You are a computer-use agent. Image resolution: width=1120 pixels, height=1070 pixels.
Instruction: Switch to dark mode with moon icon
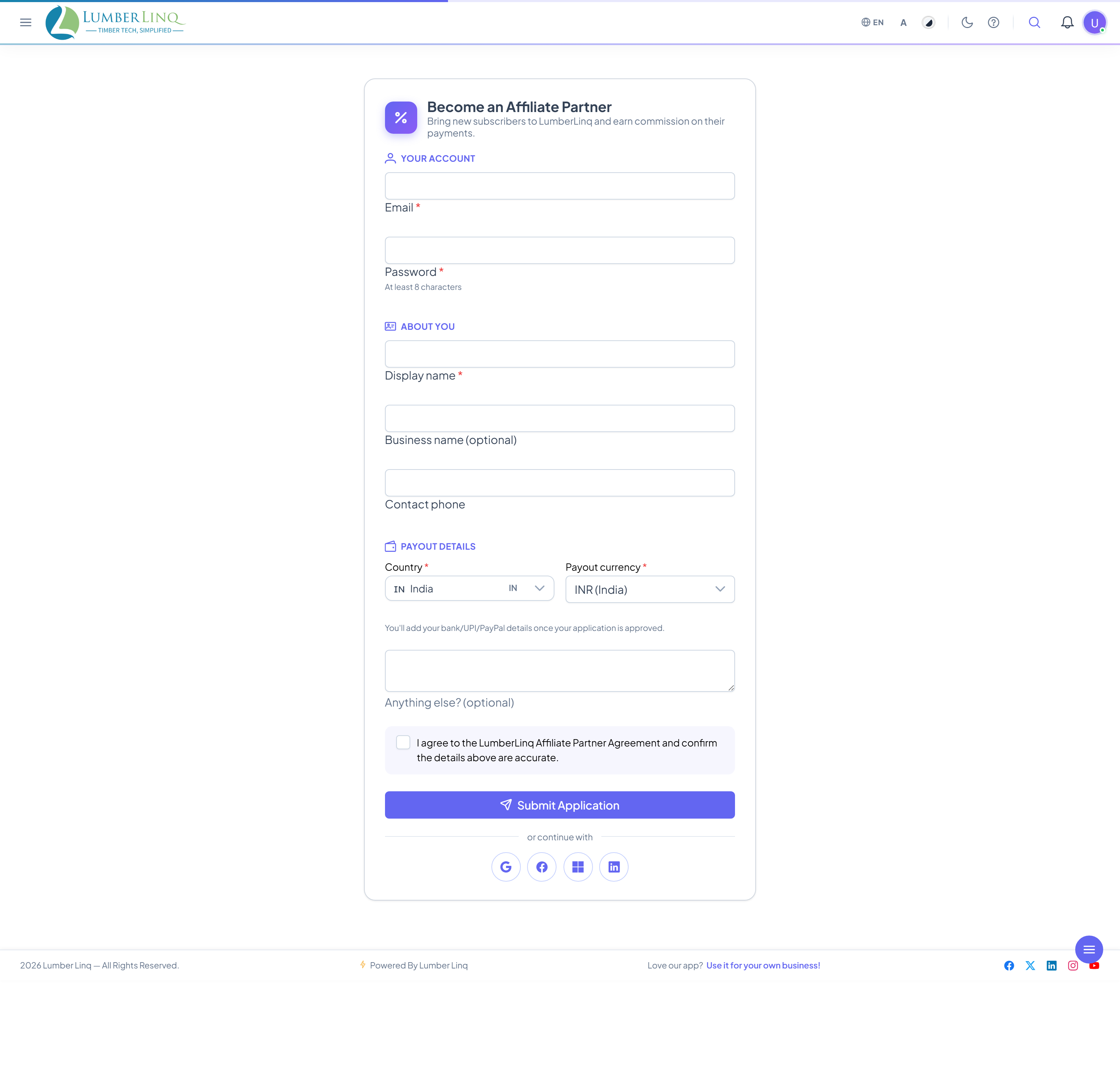967,22
